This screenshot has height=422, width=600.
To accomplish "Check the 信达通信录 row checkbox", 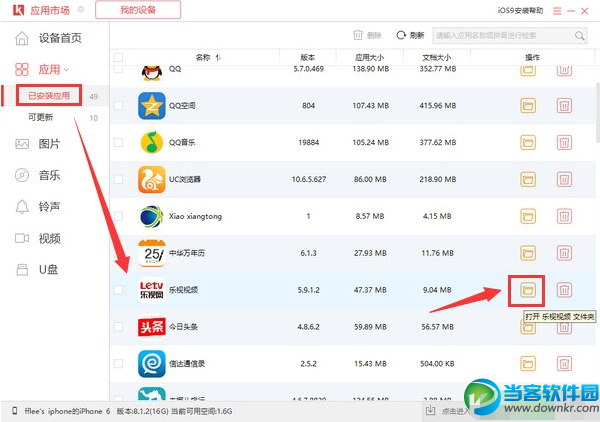I will 118,363.
